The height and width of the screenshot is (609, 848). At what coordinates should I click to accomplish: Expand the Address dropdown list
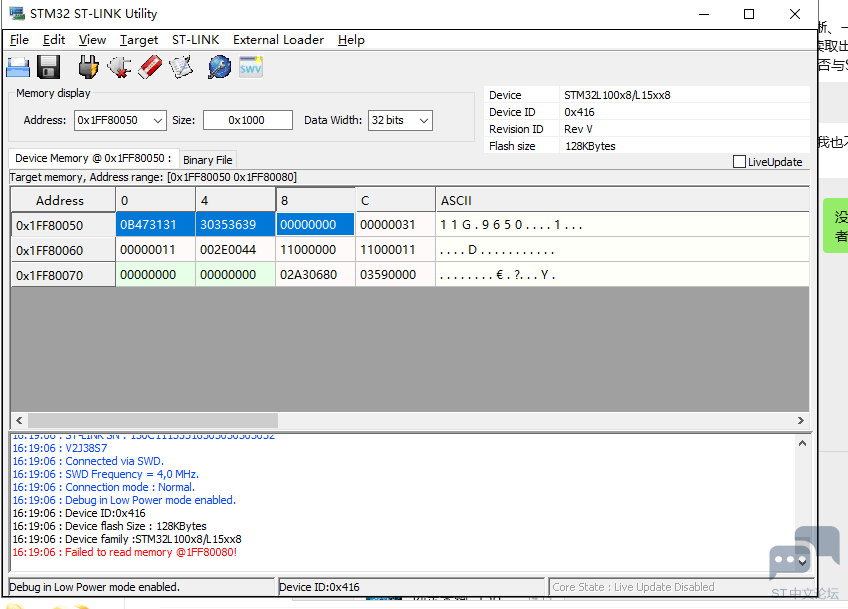pyautogui.click(x=157, y=121)
